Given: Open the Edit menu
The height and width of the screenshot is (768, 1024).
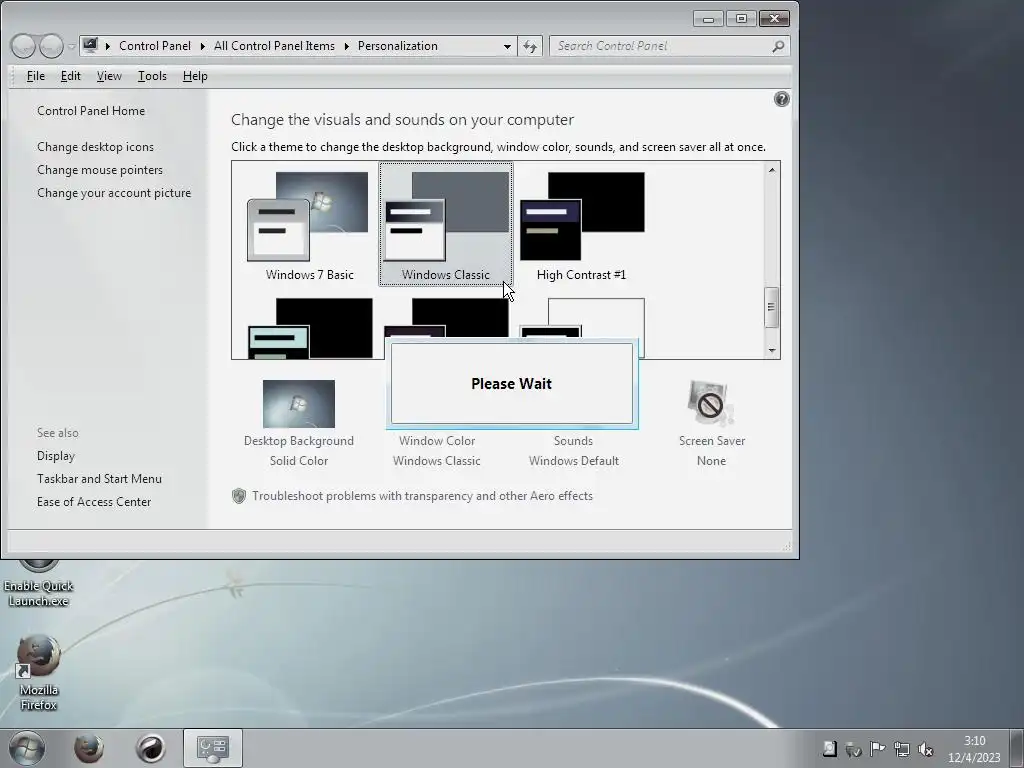Looking at the screenshot, I should [x=71, y=76].
